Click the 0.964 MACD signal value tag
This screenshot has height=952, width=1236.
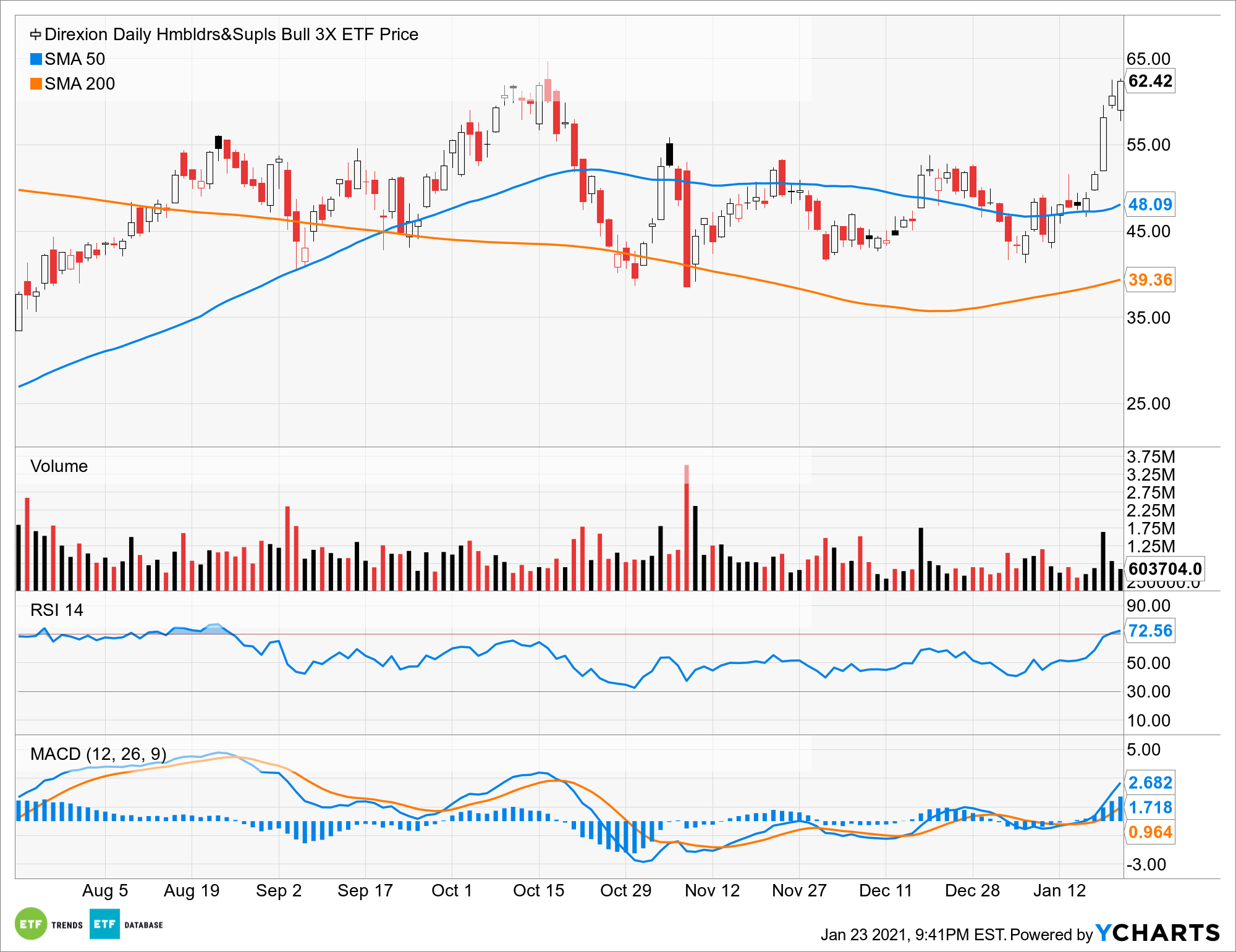[1149, 832]
